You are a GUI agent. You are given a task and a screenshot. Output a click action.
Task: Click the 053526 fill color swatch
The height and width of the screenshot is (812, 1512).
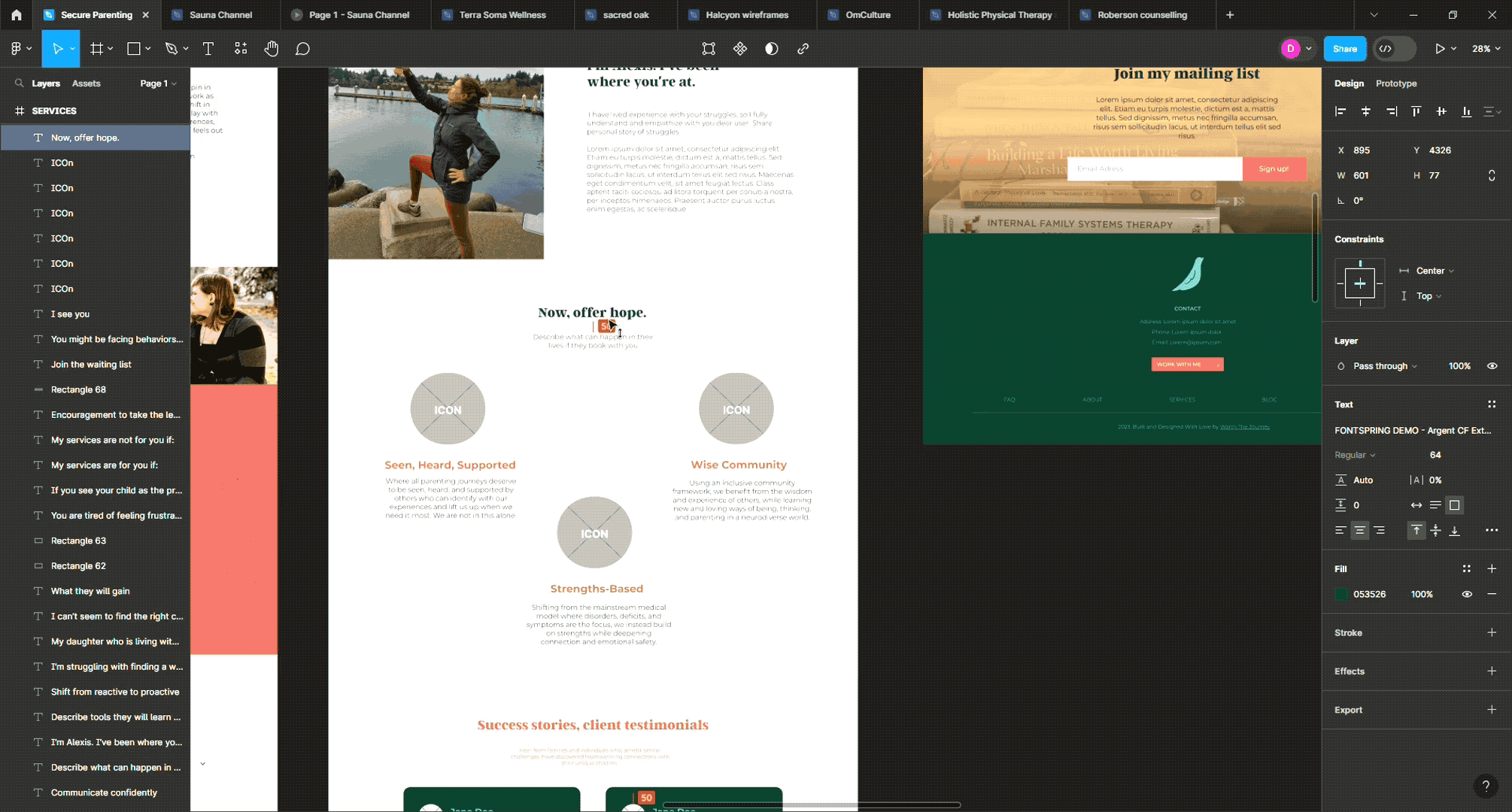coord(1341,594)
